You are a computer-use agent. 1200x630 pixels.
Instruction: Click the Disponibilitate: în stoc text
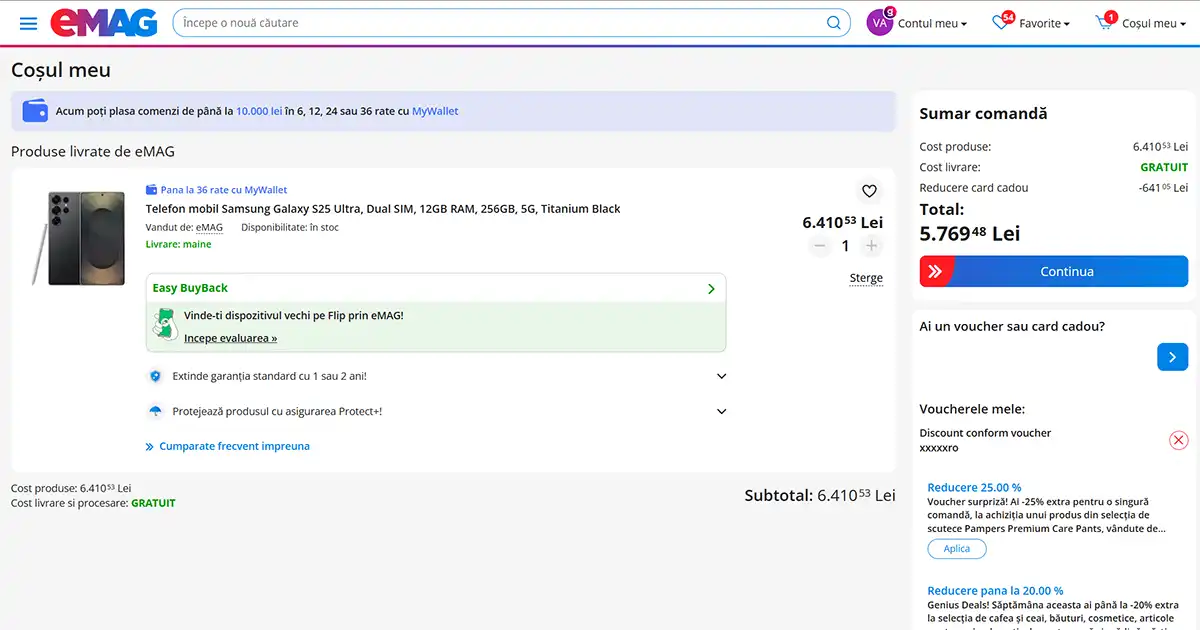pos(290,227)
